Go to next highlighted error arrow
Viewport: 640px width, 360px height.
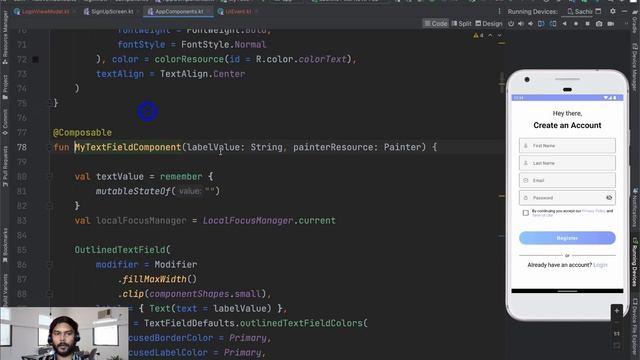tap(499, 36)
